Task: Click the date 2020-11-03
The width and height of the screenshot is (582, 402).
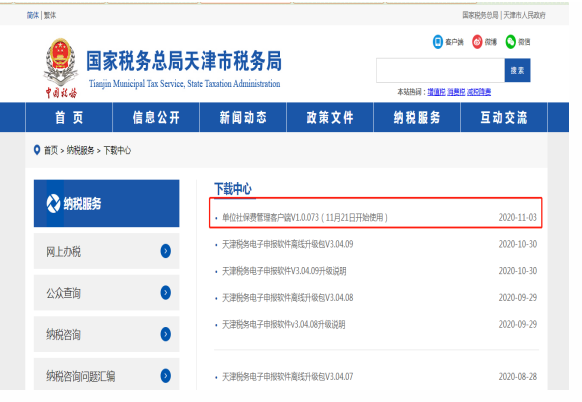Action: (517, 217)
